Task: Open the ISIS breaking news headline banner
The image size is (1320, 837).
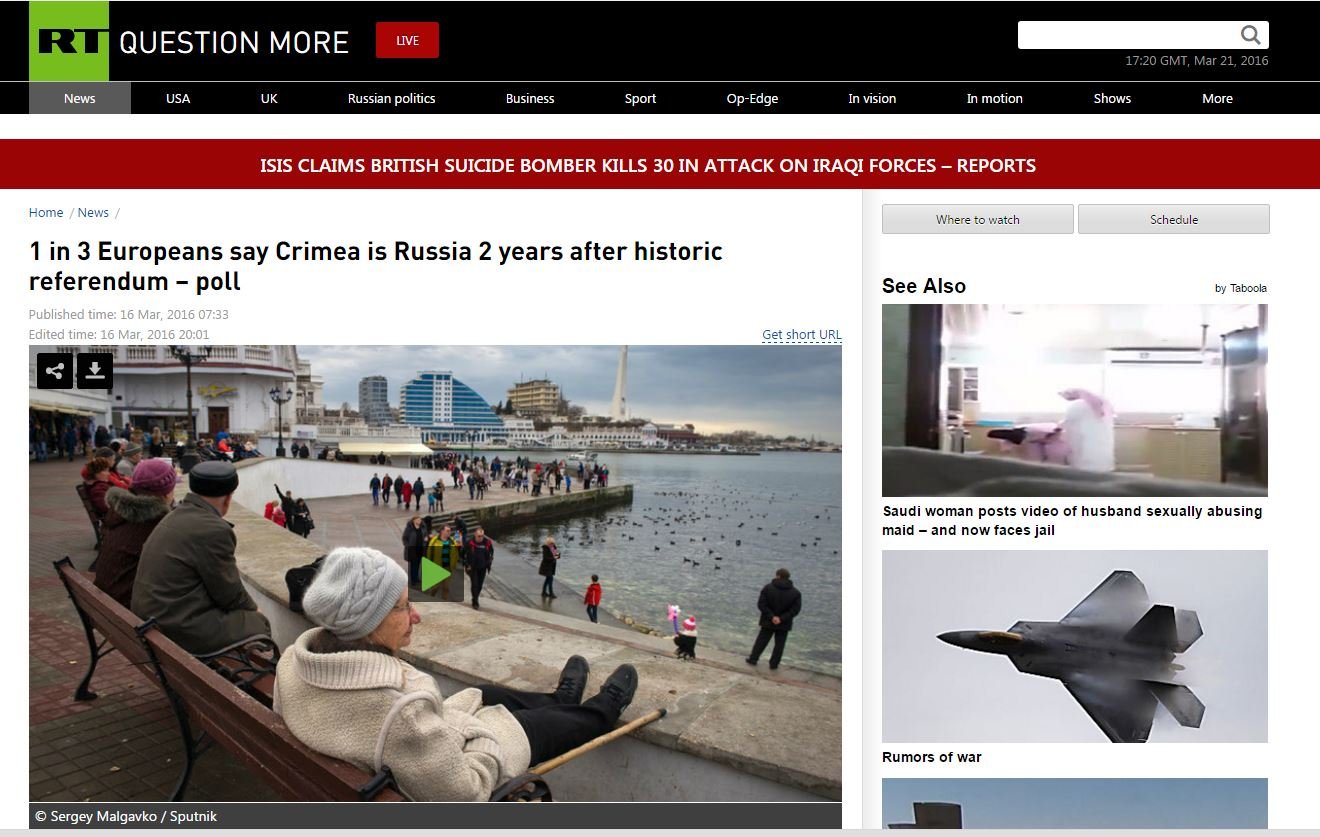Action: [648, 165]
